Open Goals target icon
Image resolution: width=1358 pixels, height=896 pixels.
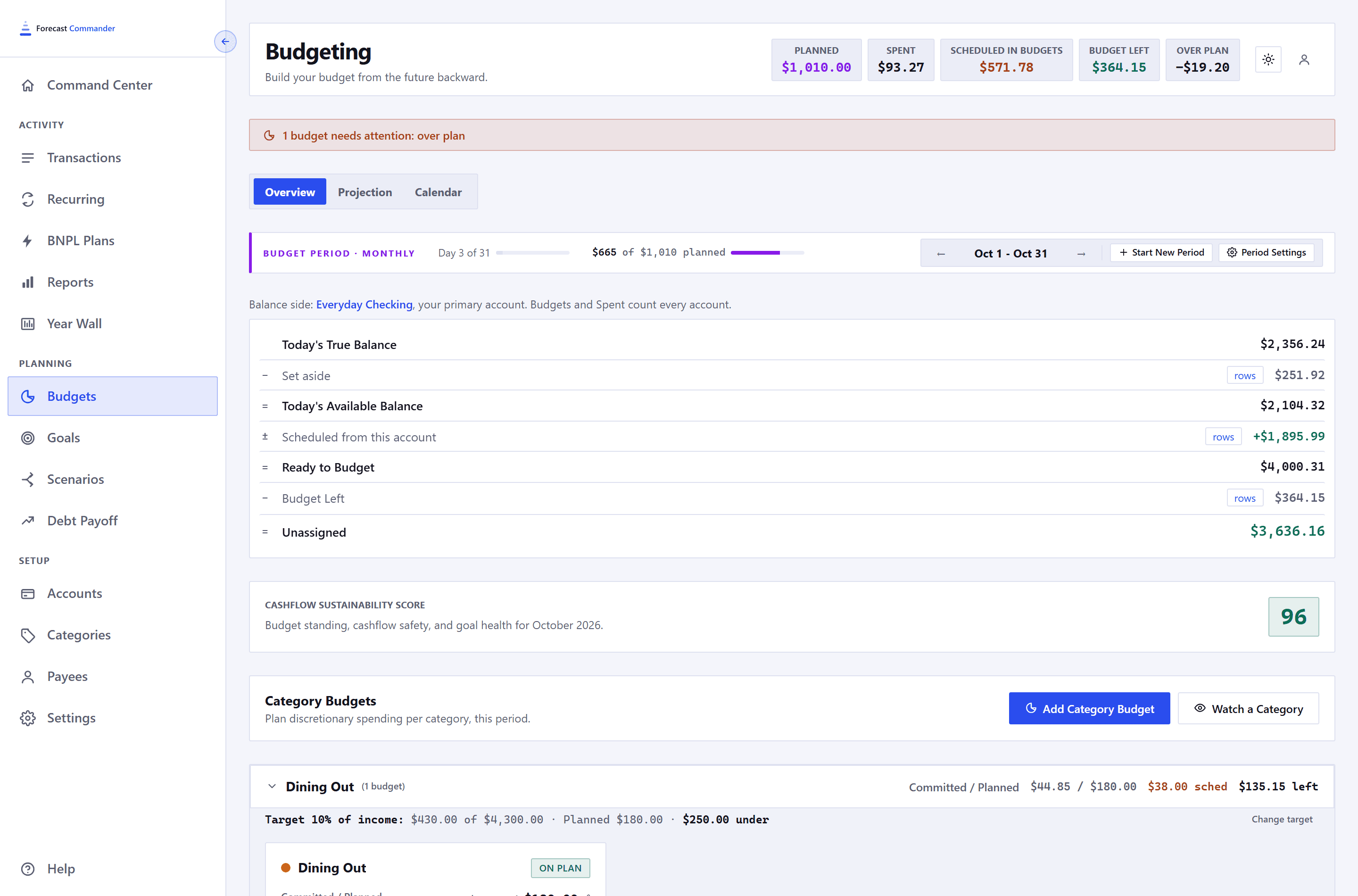click(27, 438)
